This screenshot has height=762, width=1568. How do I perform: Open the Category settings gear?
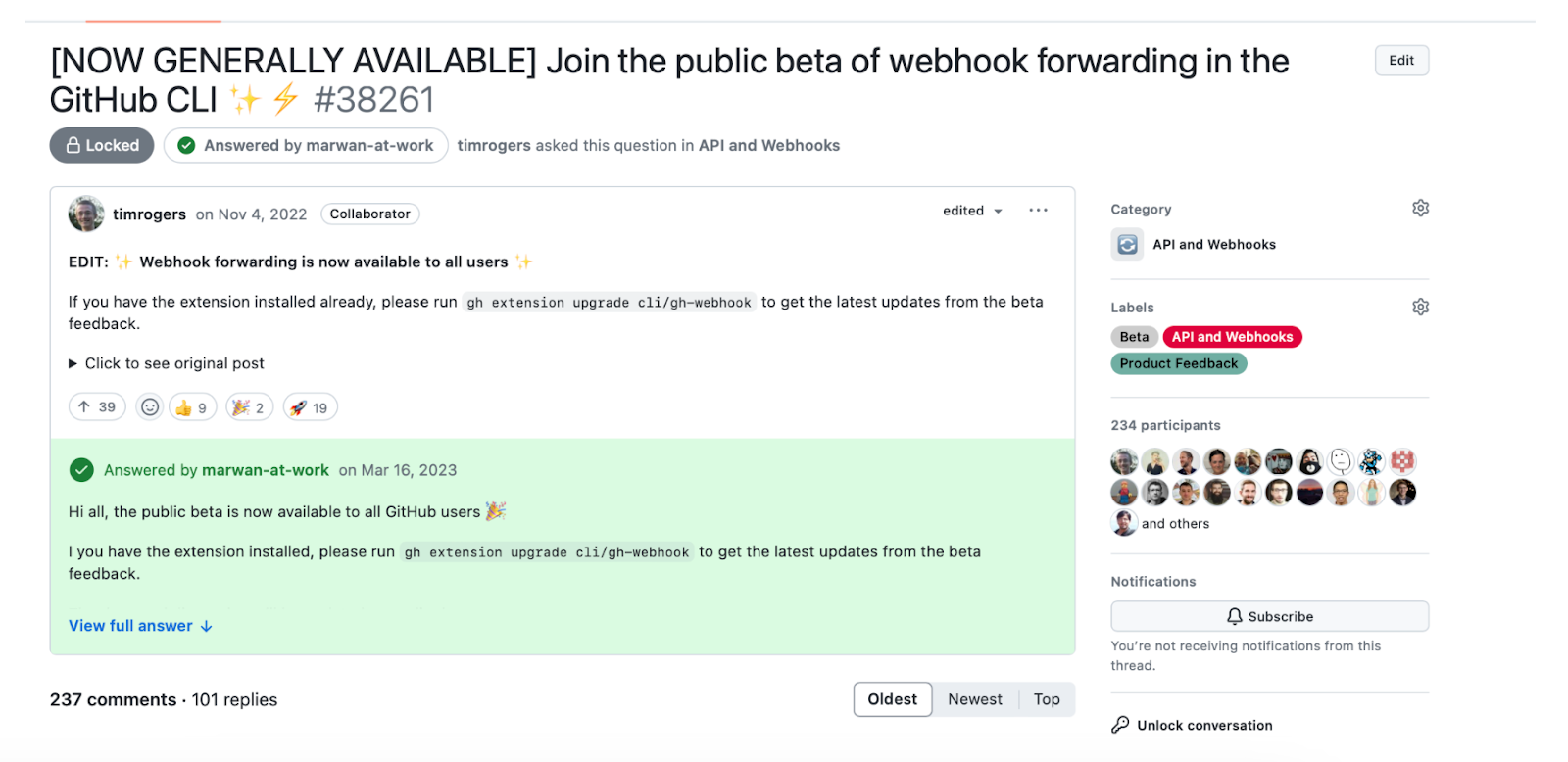1420,208
